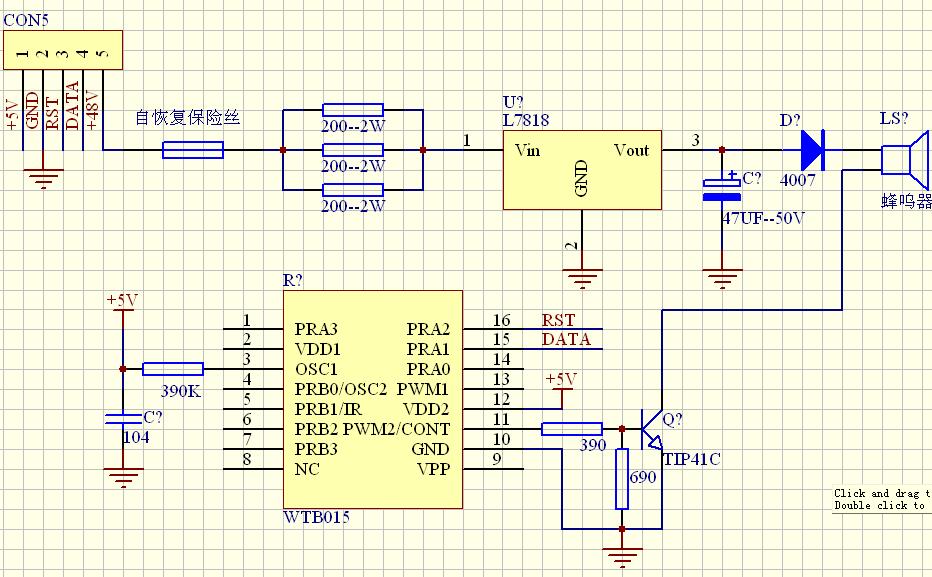Select the 690 vertical resistor
932x577 pixels.
(622, 478)
